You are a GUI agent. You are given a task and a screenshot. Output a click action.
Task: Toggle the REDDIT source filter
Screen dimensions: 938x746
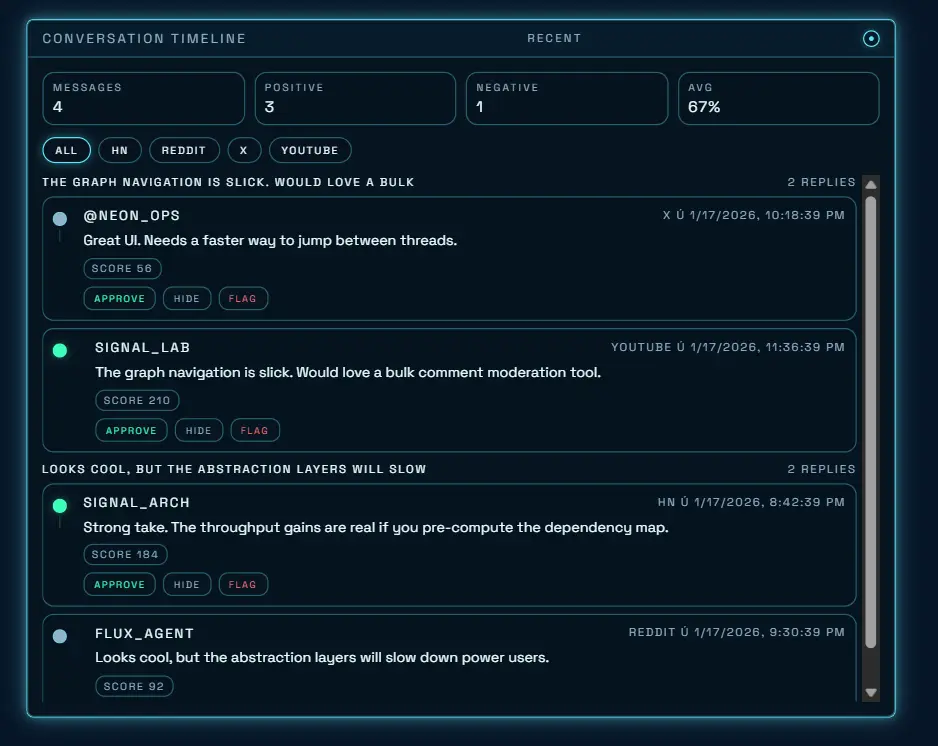[x=184, y=150]
